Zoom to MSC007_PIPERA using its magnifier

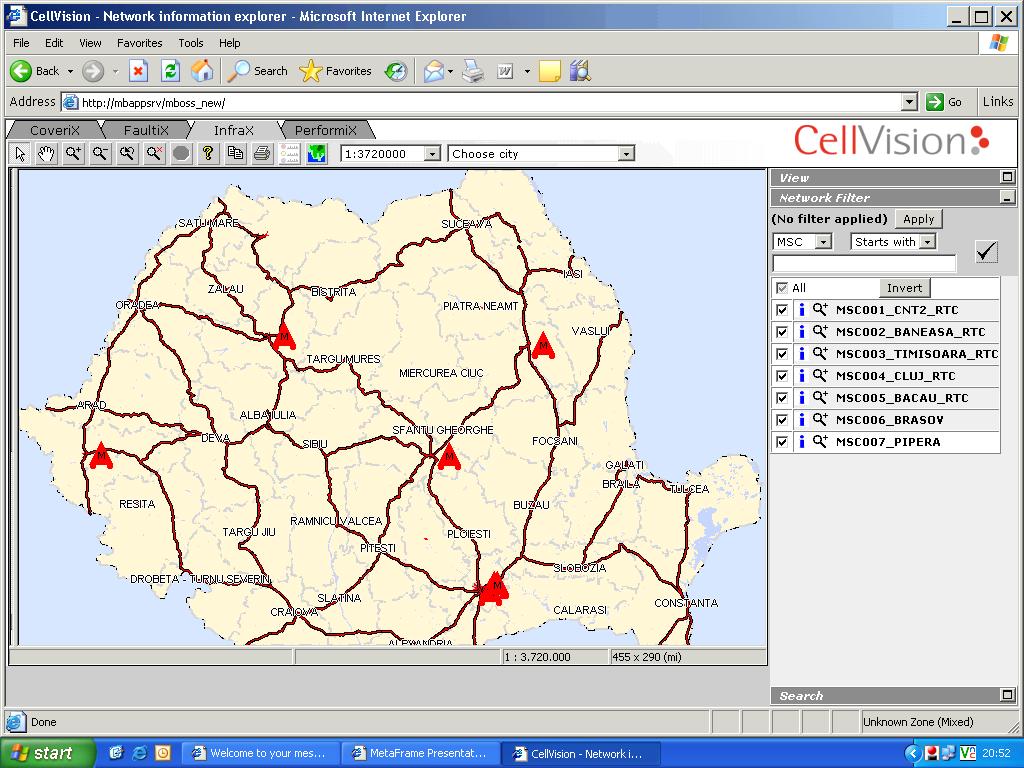point(820,441)
